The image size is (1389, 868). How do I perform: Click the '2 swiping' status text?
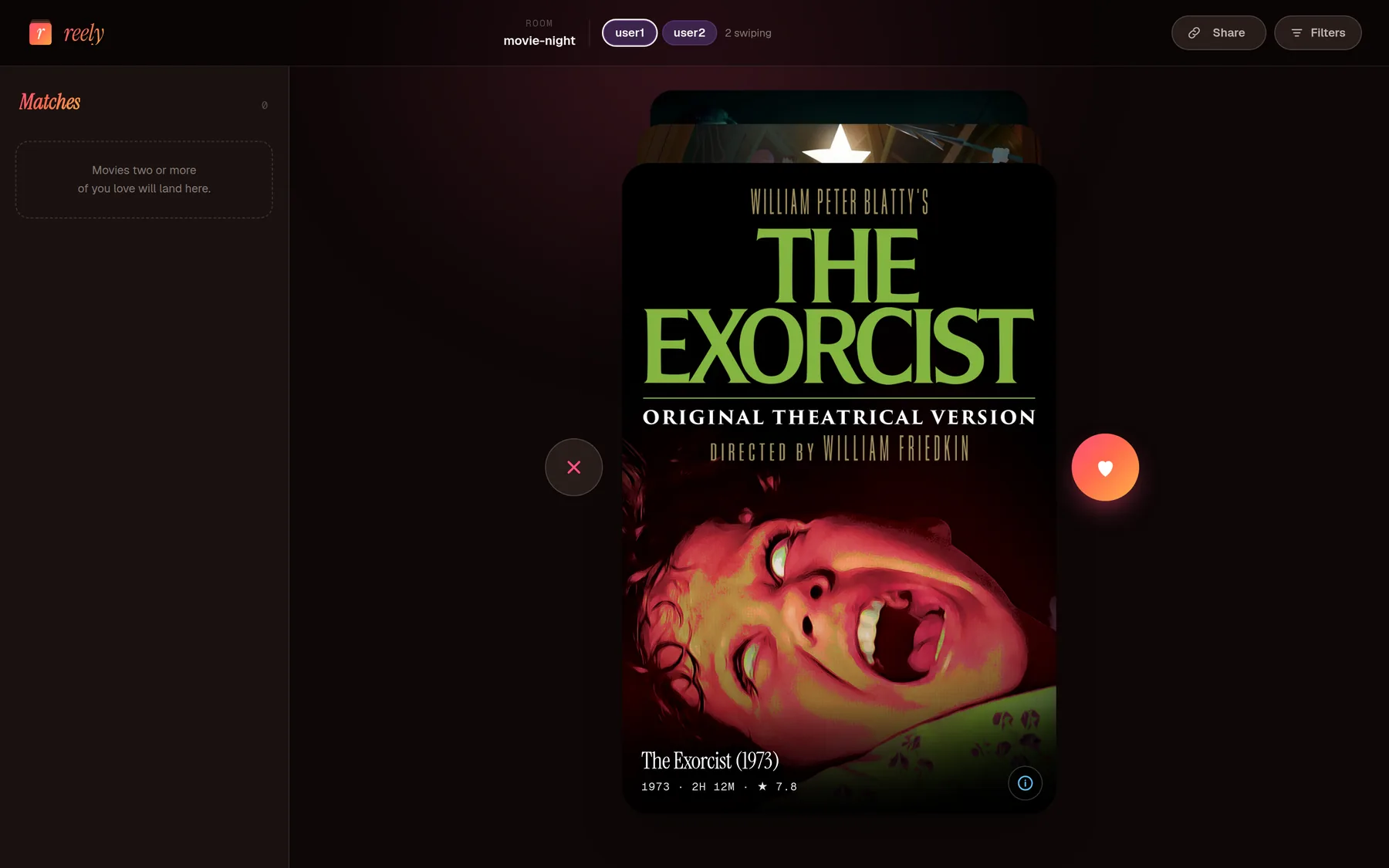(748, 32)
